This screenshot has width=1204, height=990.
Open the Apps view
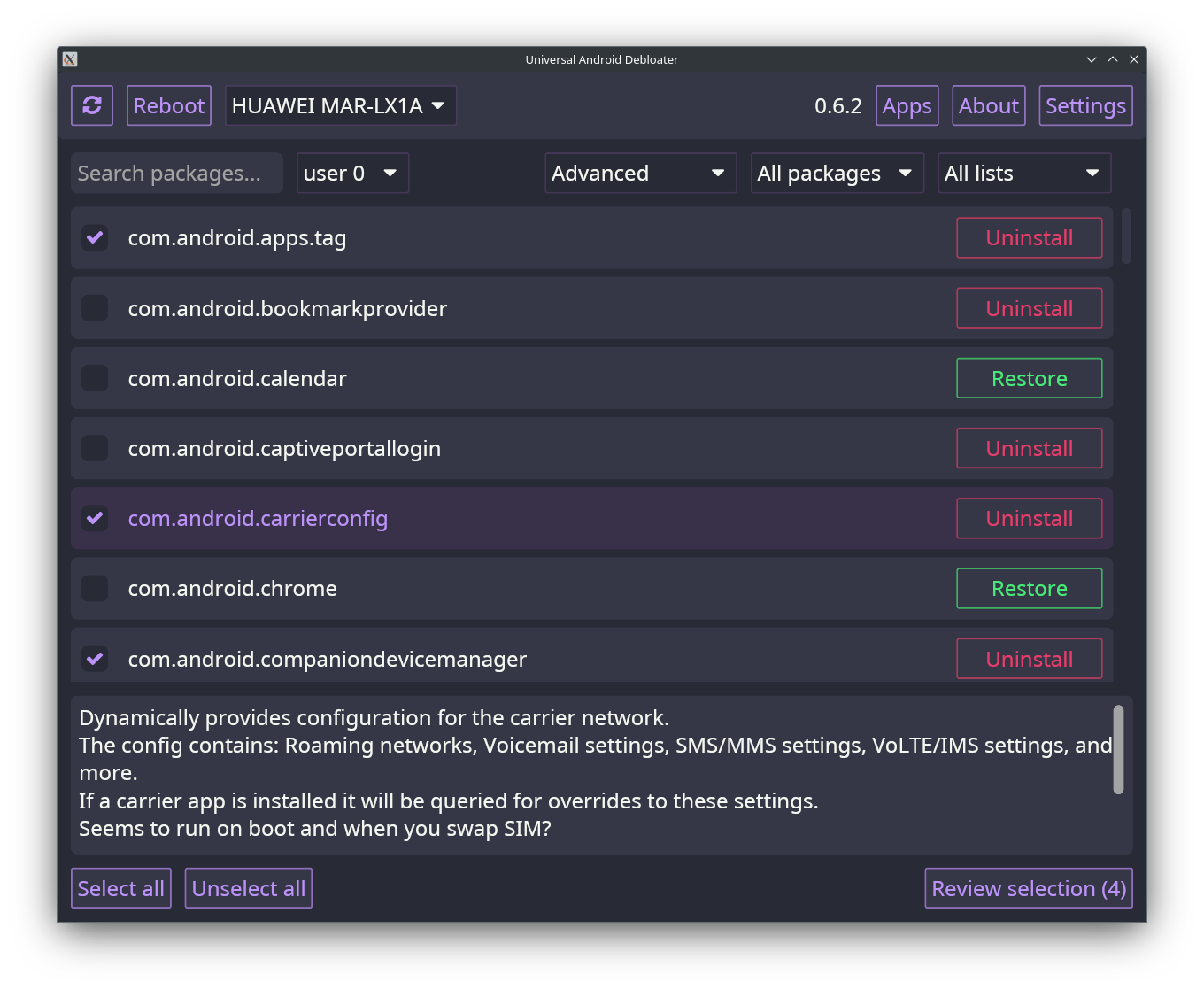pyautogui.click(x=907, y=105)
